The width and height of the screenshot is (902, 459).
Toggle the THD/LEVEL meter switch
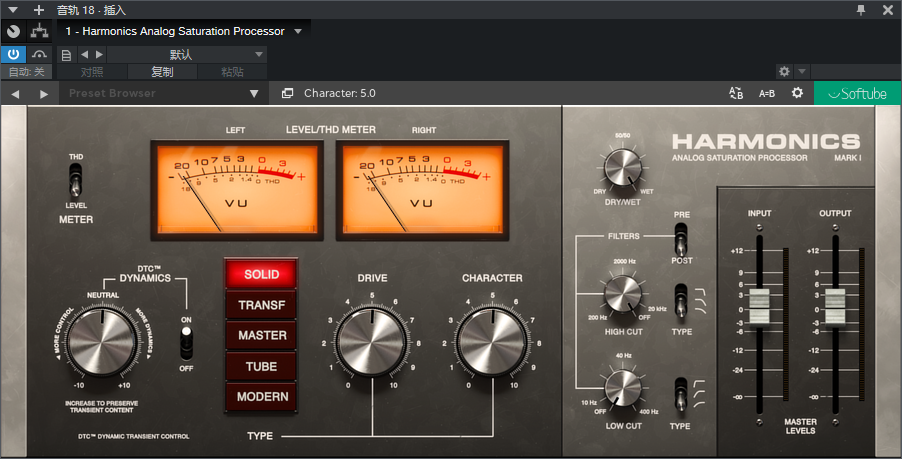pyautogui.click(x=76, y=181)
